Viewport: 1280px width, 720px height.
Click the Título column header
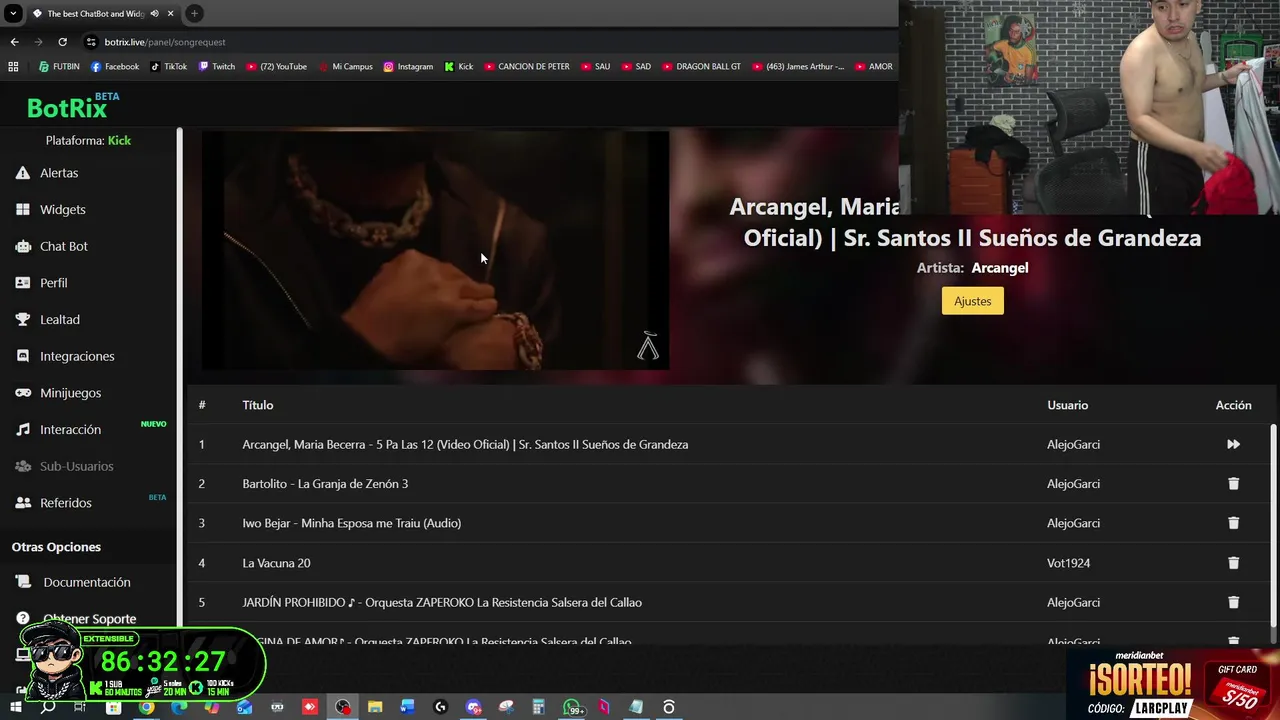pos(257,405)
